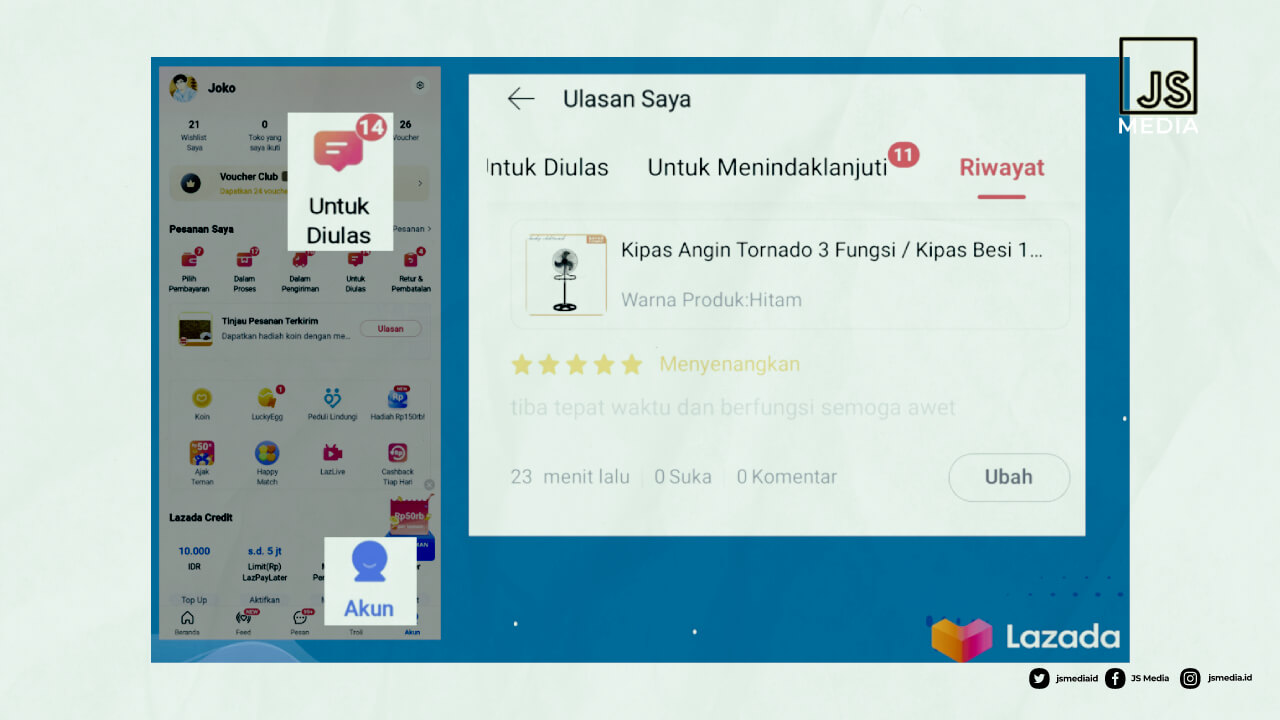Open Kipas Angin Tornado 3 Fungsi title
Screen dimensions: 1280x720
pyautogui.click(x=831, y=250)
